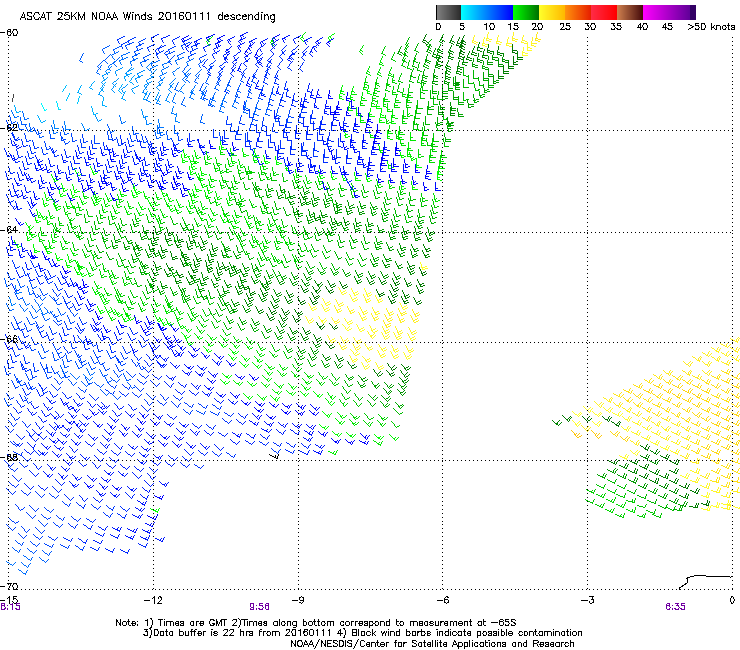Click the yellow 20–25 knots legend segment

point(552,12)
